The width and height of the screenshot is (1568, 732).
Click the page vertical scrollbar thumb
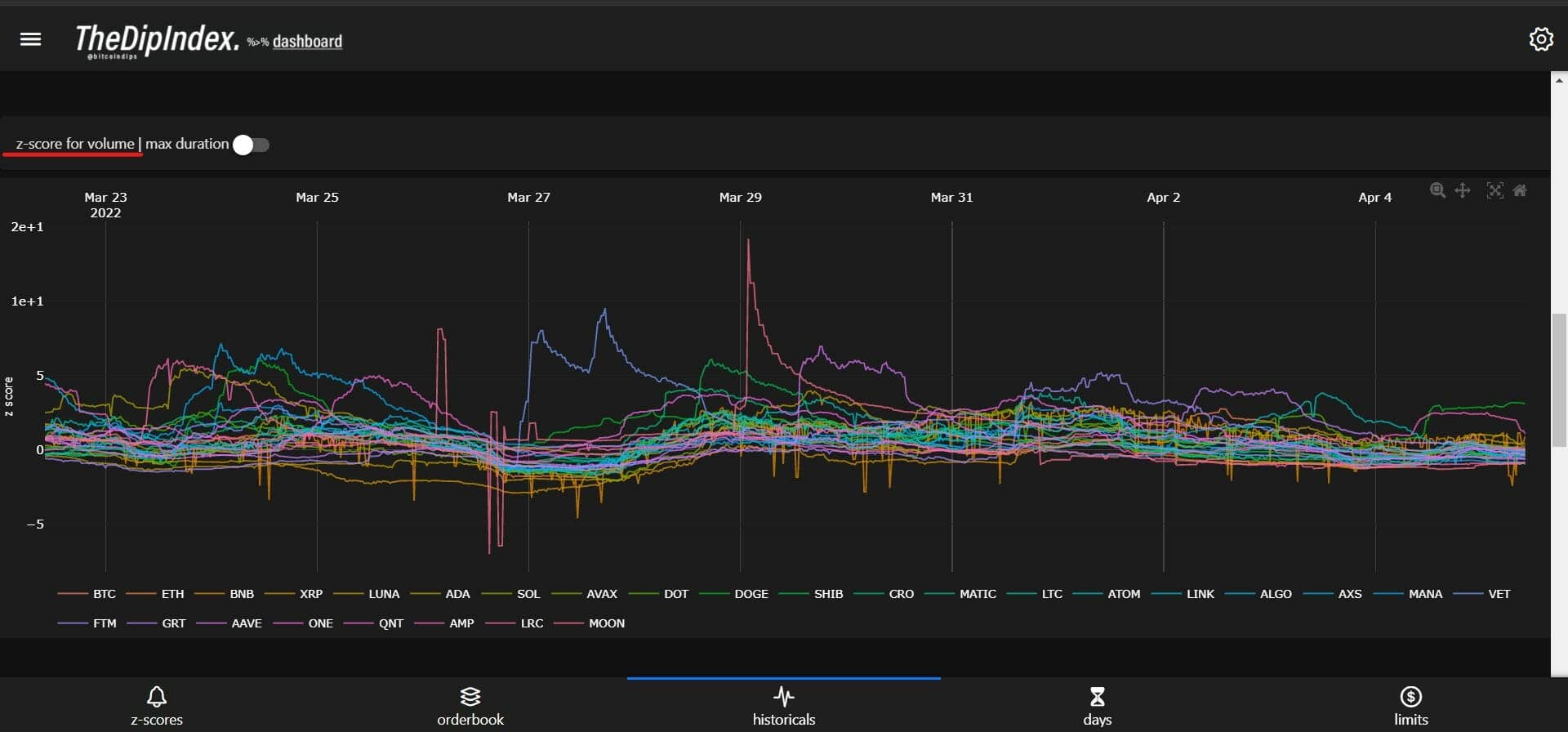(x=1559, y=380)
